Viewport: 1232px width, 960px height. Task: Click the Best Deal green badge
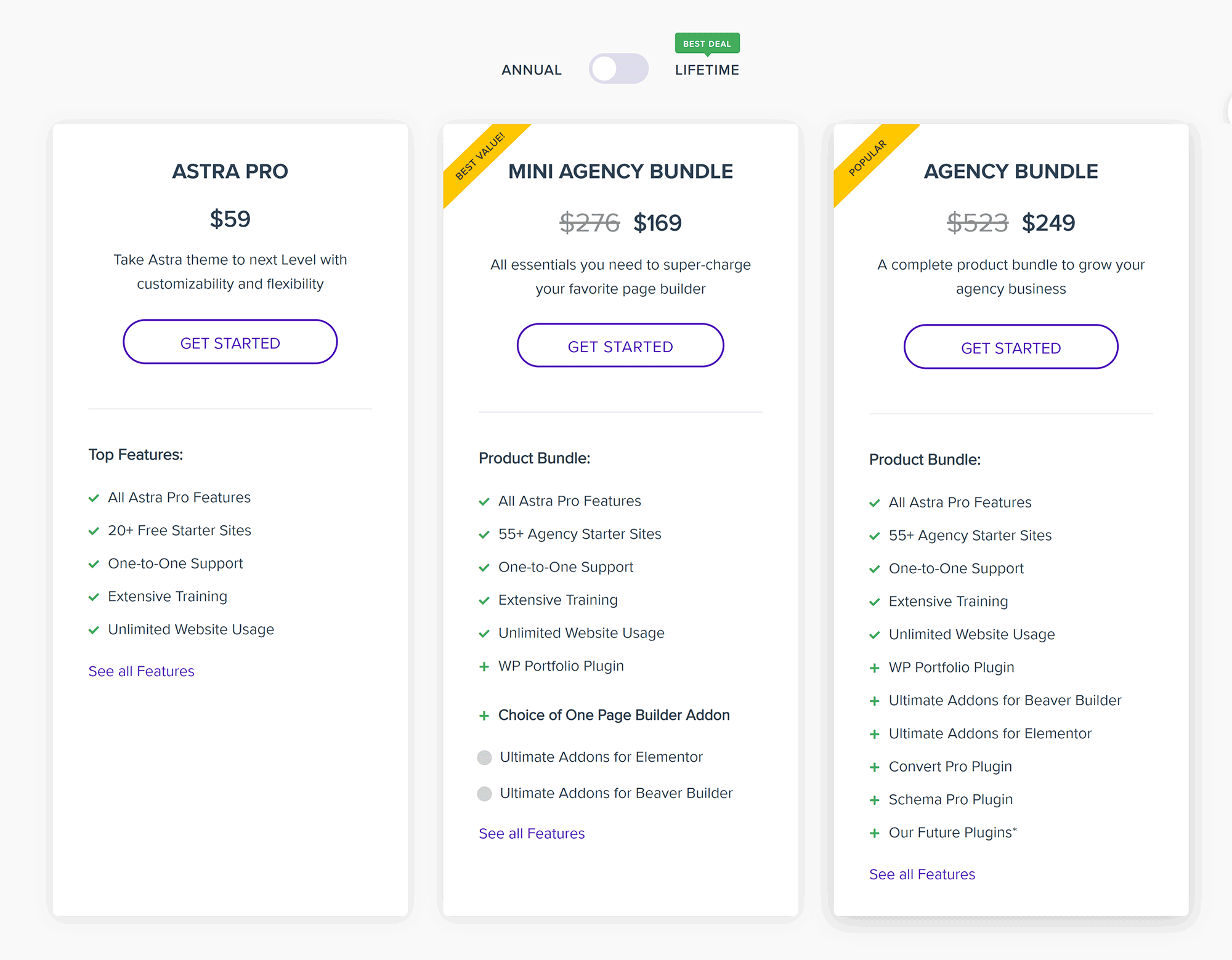(x=707, y=44)
